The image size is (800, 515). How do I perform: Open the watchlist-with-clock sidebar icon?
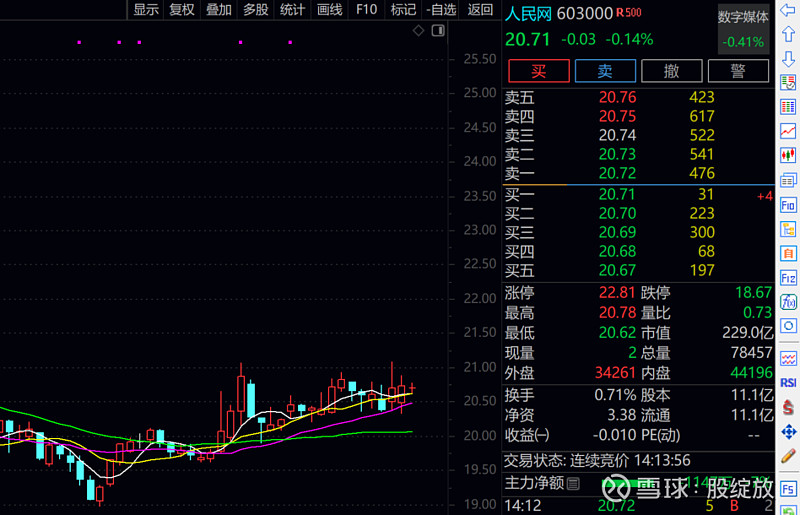[788, 82]
